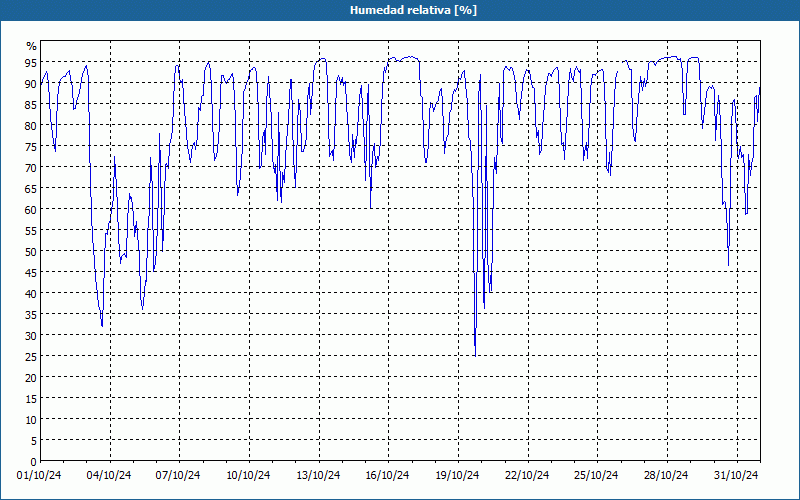Viewport: 800px width, 500px height.
Task: Select the 90 value on the Y axis
Action: pyautogui.click(x=31, y=84)
